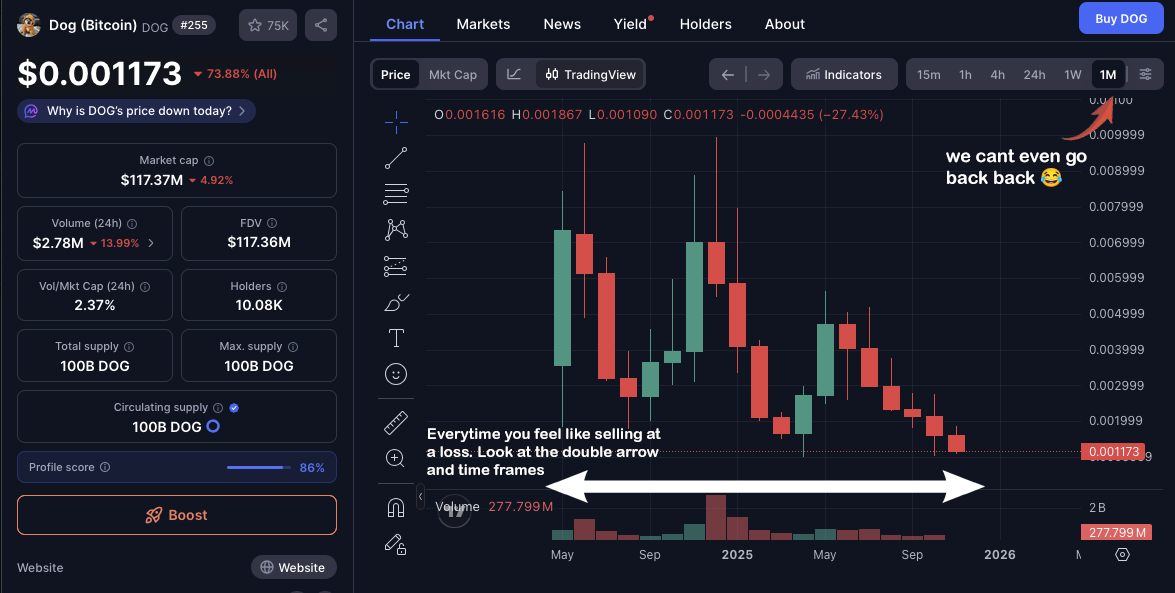Set timeframe to 1h
The image size is (1175, 593).
(x=965, y=74)
